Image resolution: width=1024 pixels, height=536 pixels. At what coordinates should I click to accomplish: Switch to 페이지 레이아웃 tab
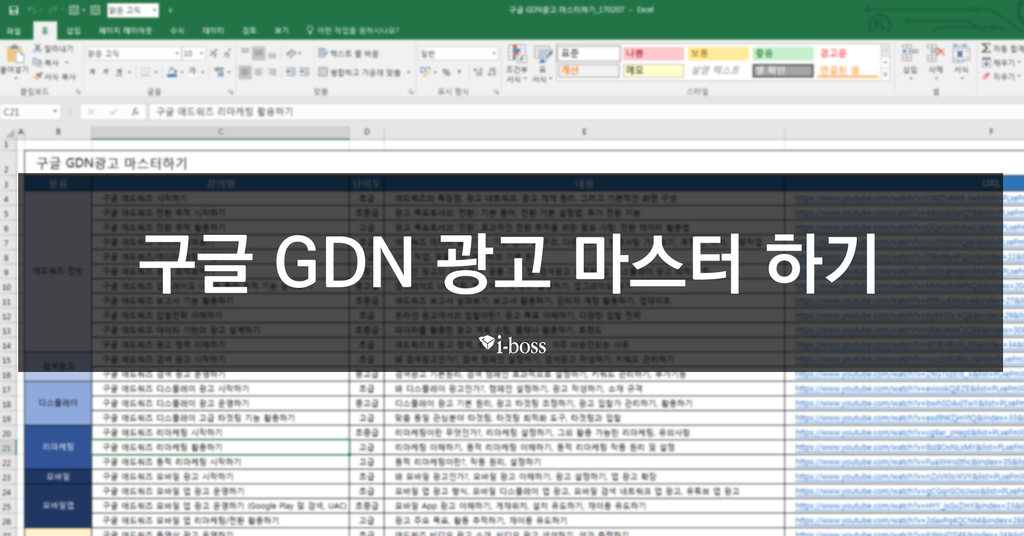125,31
